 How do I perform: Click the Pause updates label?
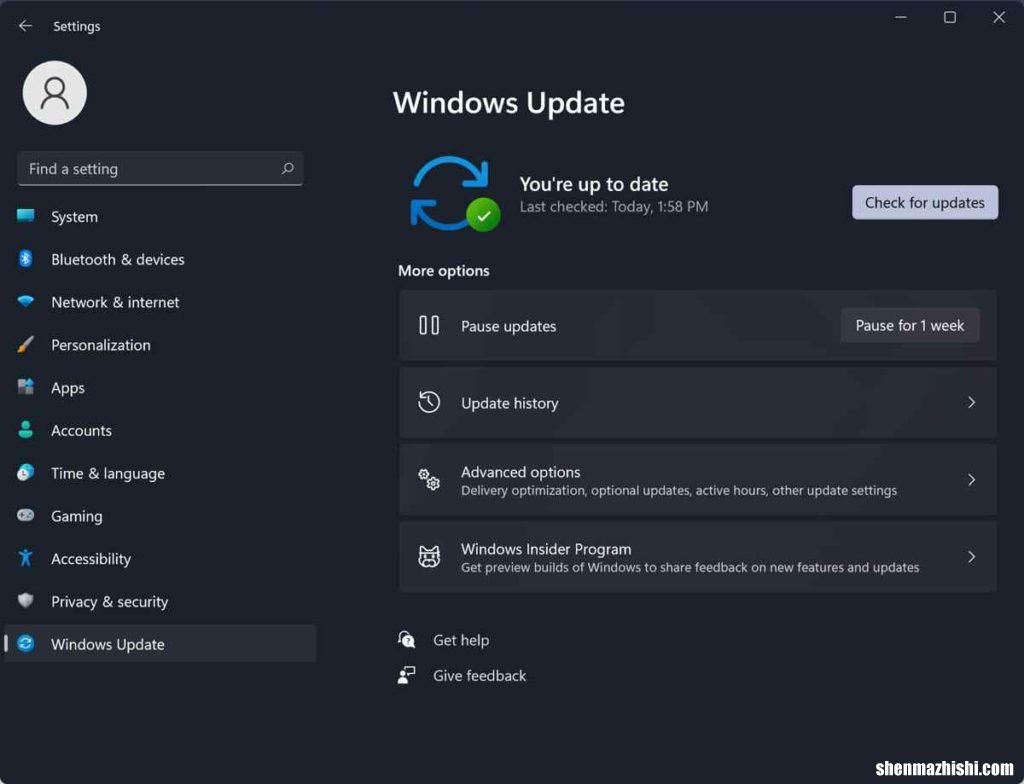[509, 326]
